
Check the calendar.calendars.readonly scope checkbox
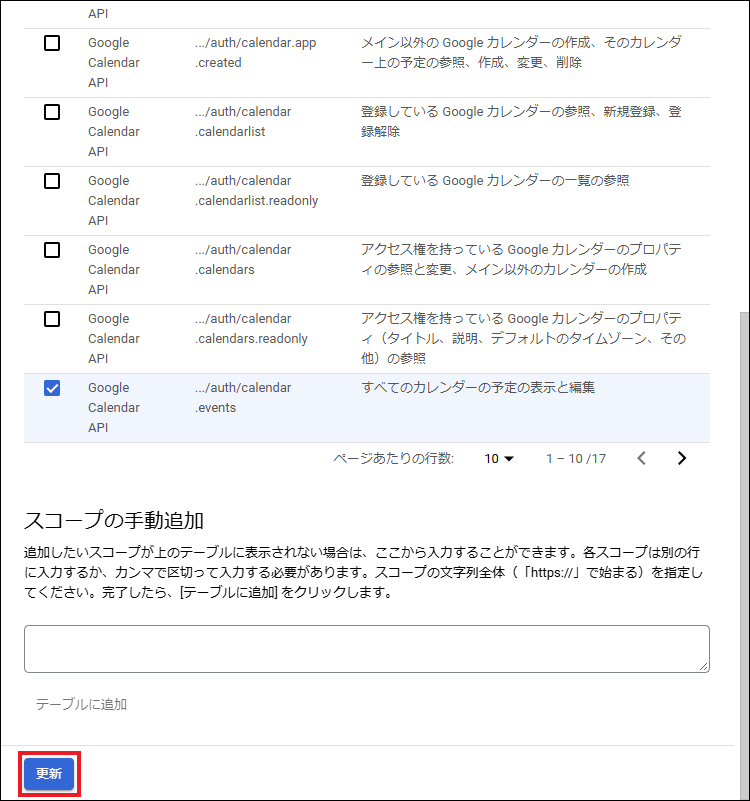[52, 319]
